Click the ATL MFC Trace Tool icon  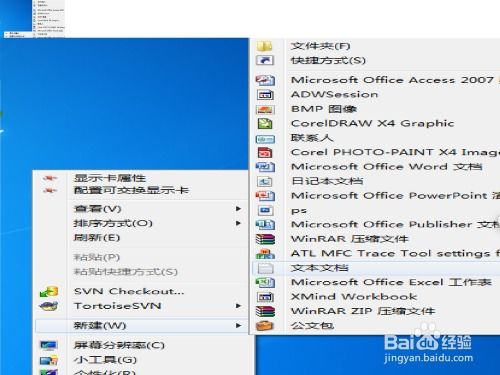[265, 254]
